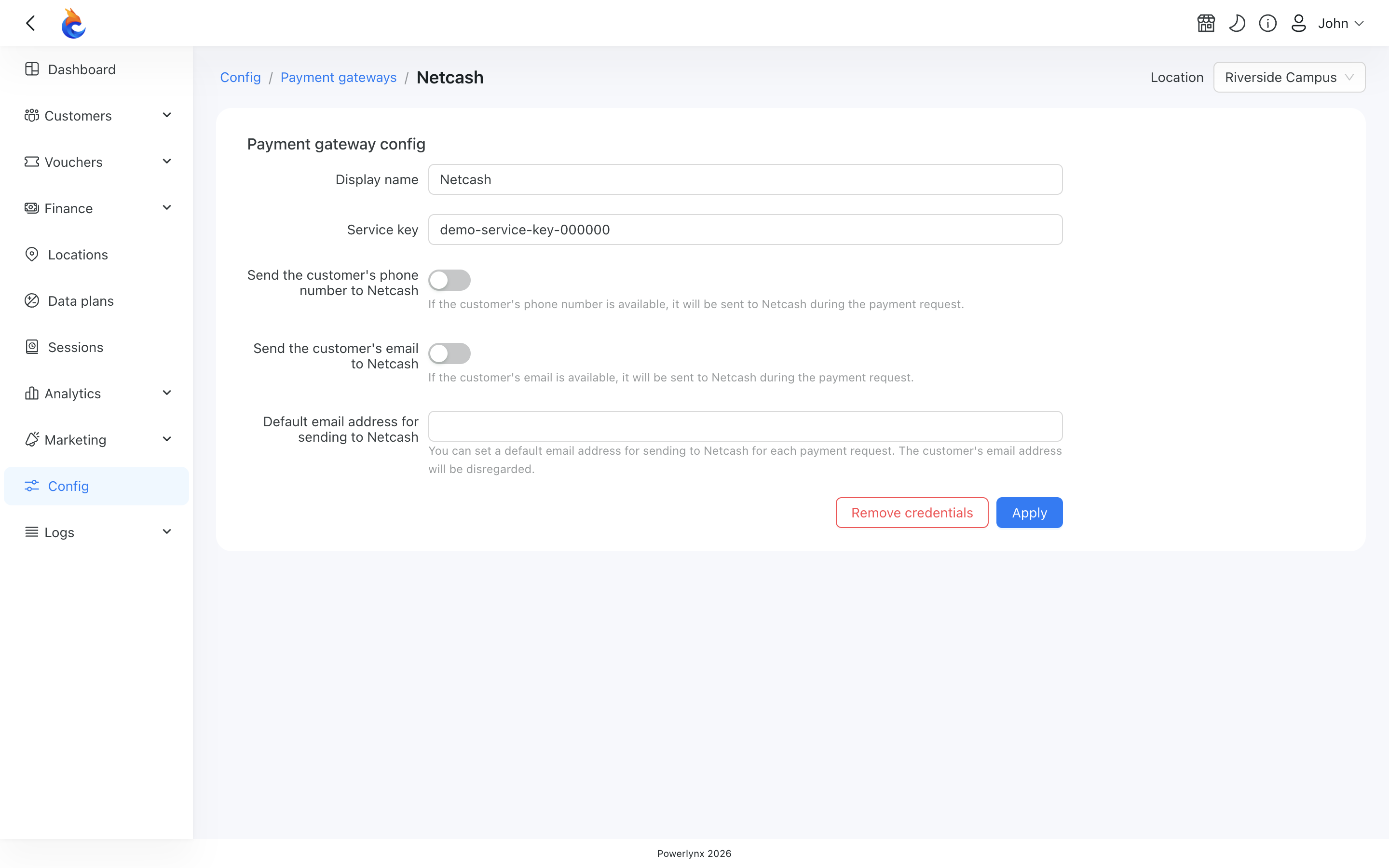Toggle dark mode moon icon

[1237, 23]
